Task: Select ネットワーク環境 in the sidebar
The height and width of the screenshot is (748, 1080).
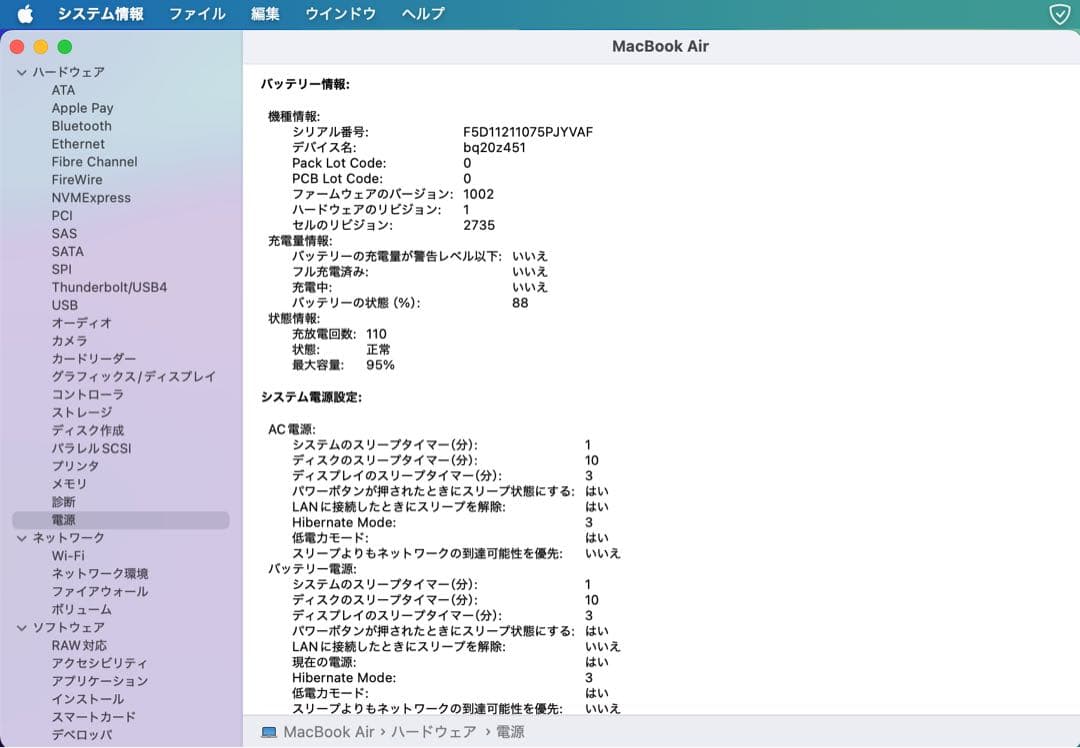Action: 100,574
